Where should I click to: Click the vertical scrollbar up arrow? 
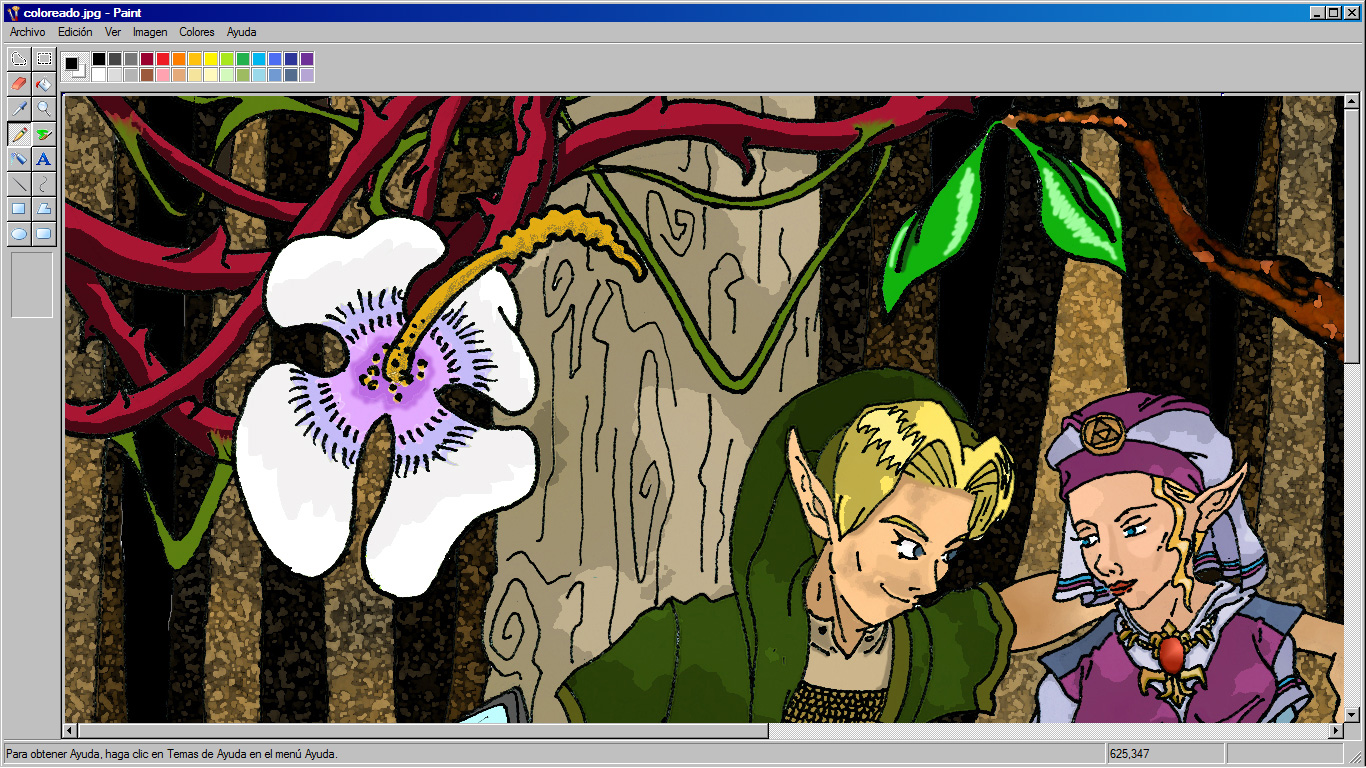coord(1351,101)
